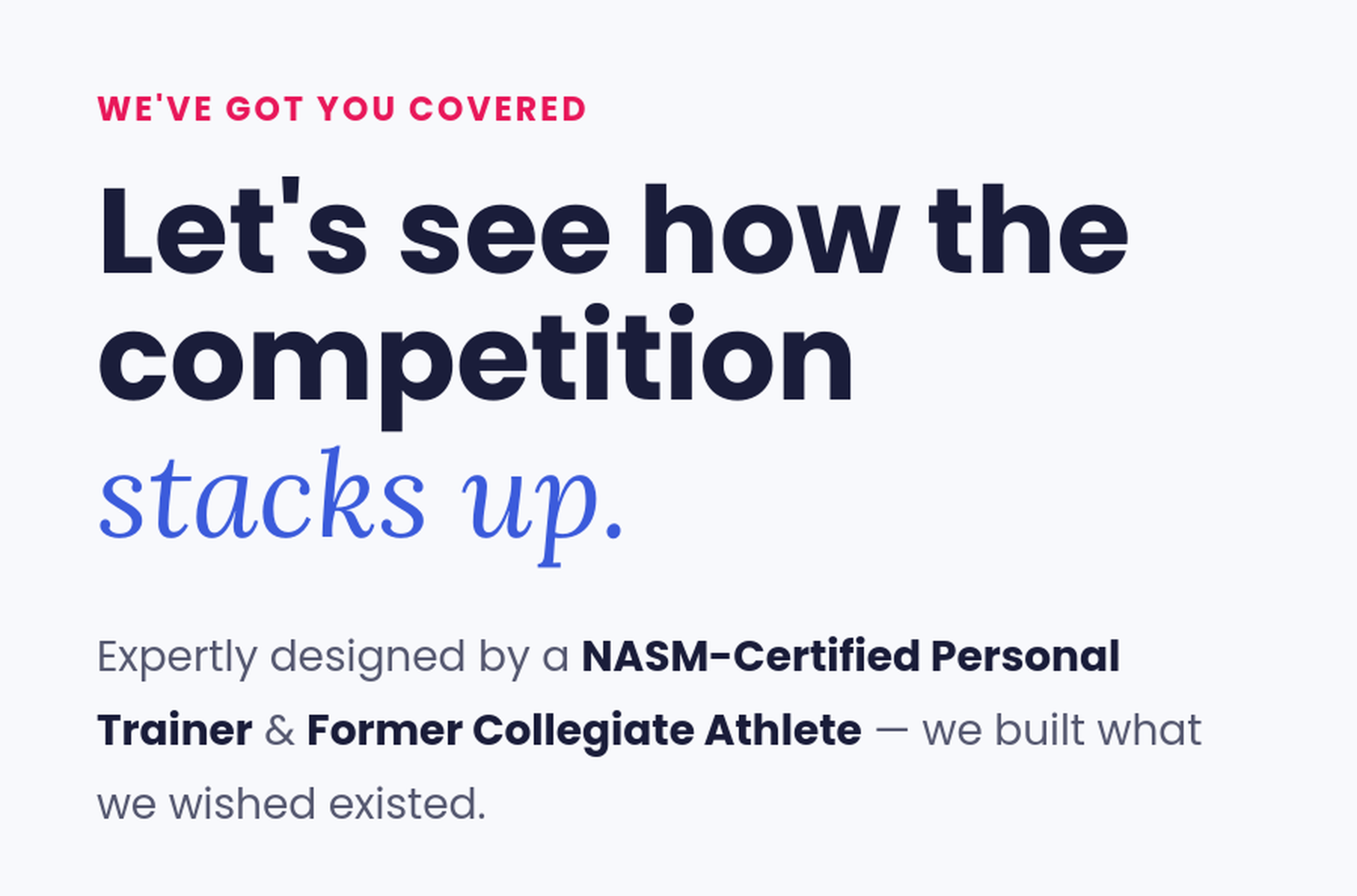Image resolution: width=1357 pixels, height=896 pixels.
Task: Click the phrase "we built what"
Action: [1062, 730]
